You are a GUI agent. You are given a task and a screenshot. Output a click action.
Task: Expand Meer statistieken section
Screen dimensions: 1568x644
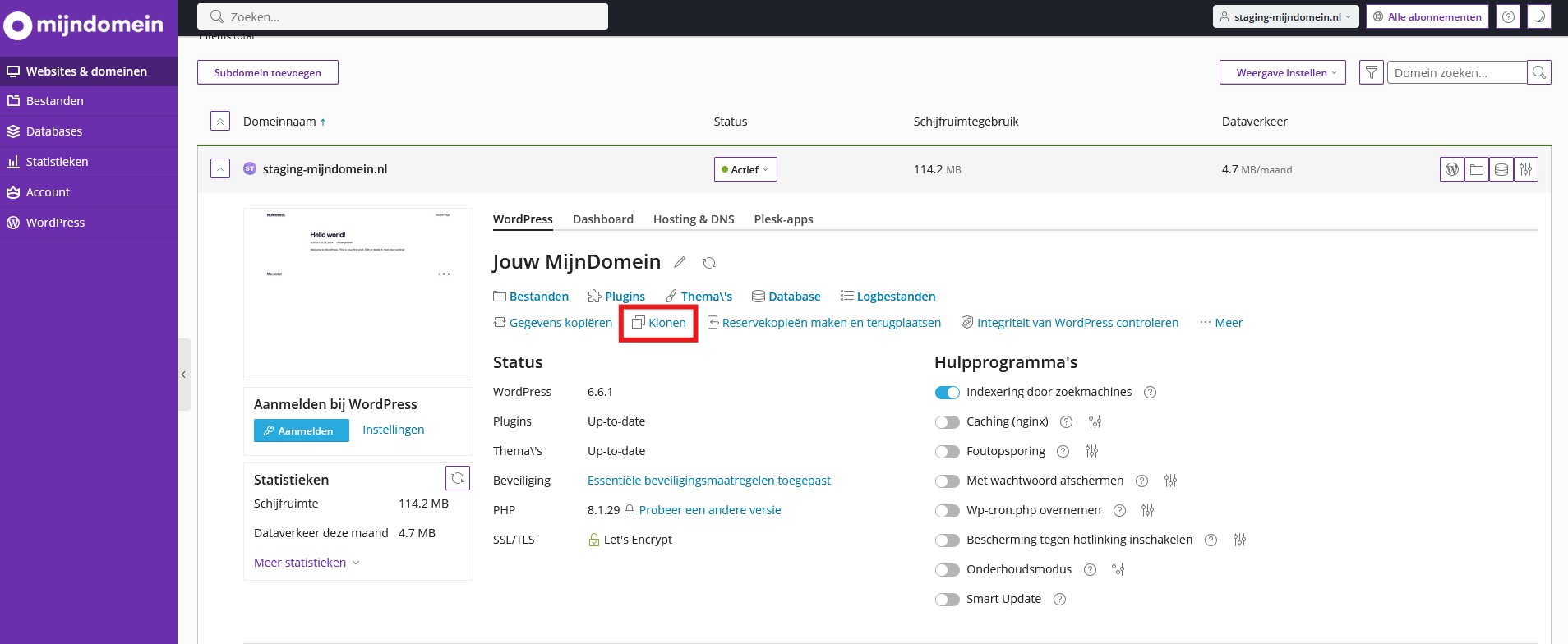[x=307, y=563]
